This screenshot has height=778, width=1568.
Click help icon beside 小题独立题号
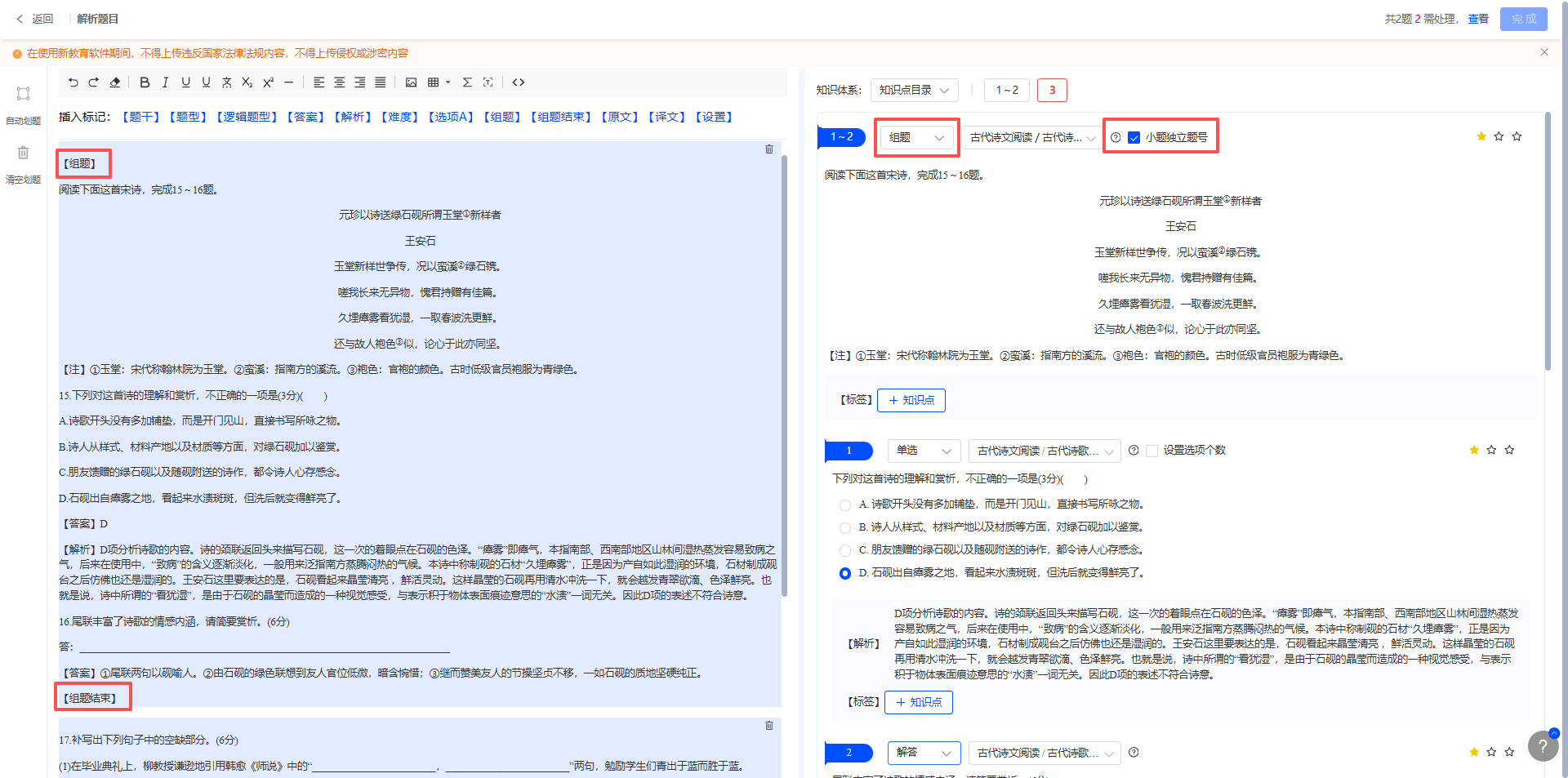[x=1116, y=137]
